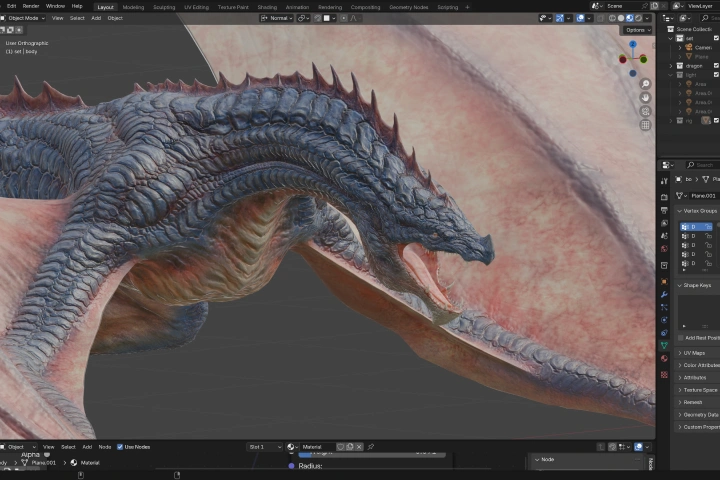Open the pivot point dropdown
Viewport: 720px width, 480px height.
coord(304,18)
